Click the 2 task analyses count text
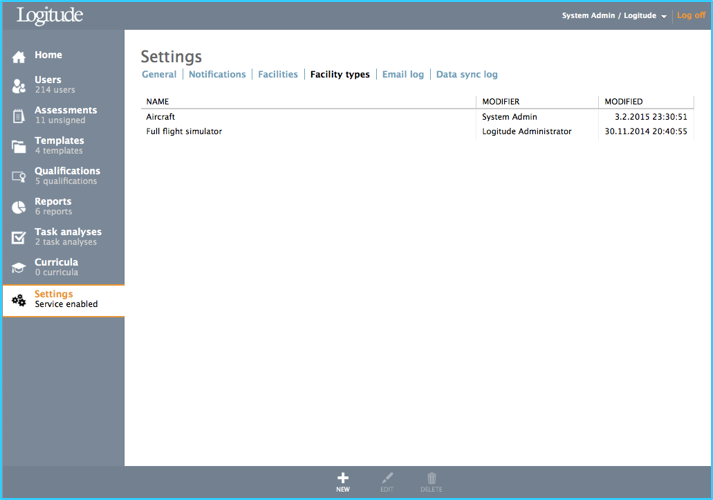Image resolution: width=713 pixels, height=500 pixels. coord(66,242)
